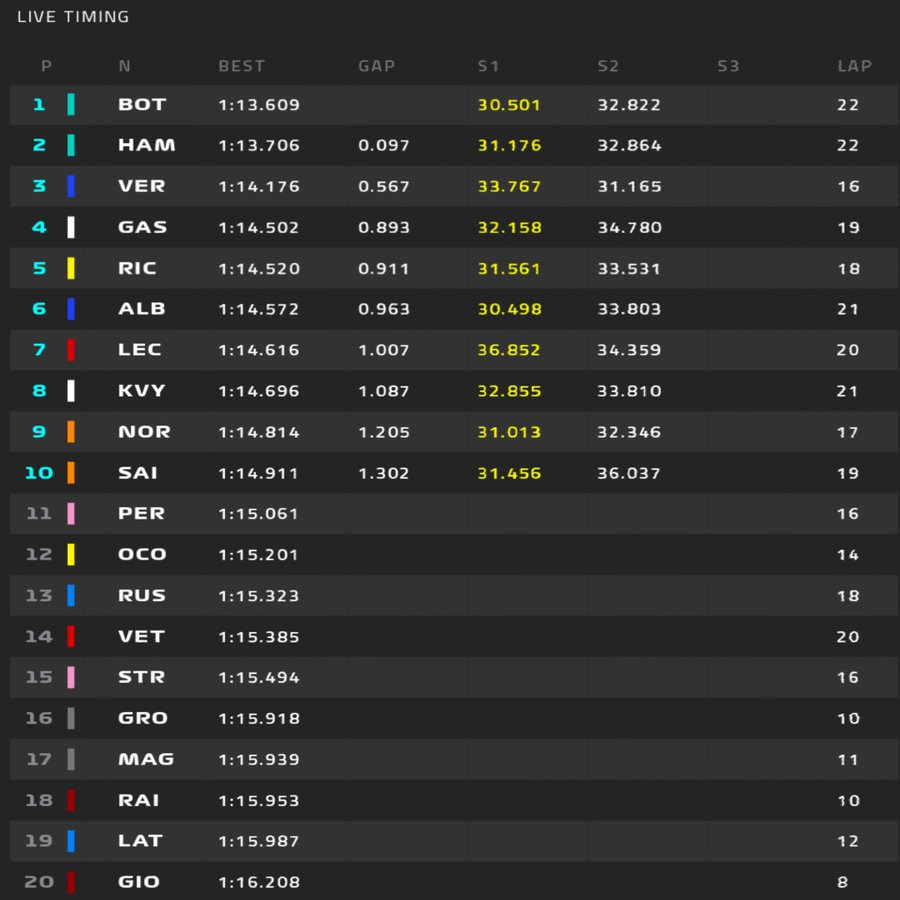Image resolution: width=900 pixels, height=900 pixels.
Task: Click best time 1:15.987
Action: pos(259,841)
